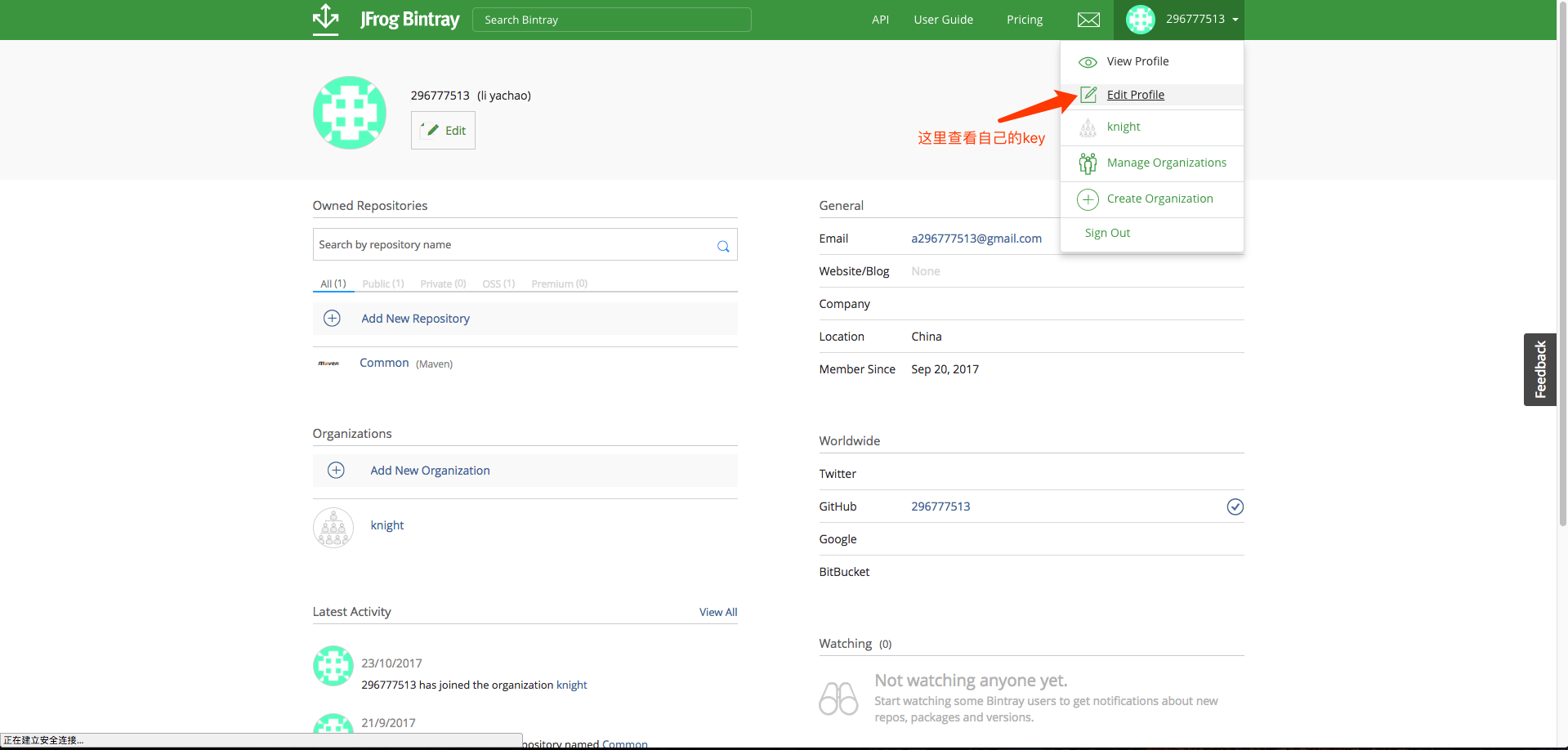Switch to the All (1) repositories tab
The image size is (1568, 750).
333,283
